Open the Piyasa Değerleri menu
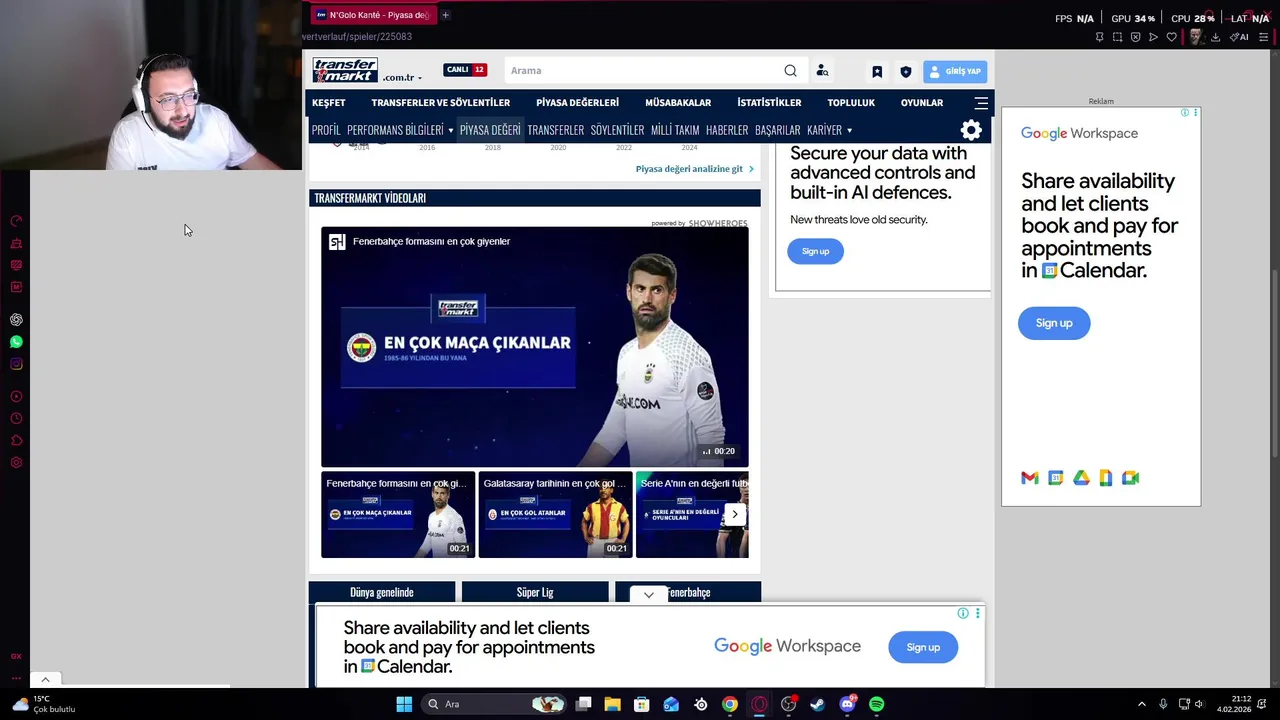 (x=577, y=103)
